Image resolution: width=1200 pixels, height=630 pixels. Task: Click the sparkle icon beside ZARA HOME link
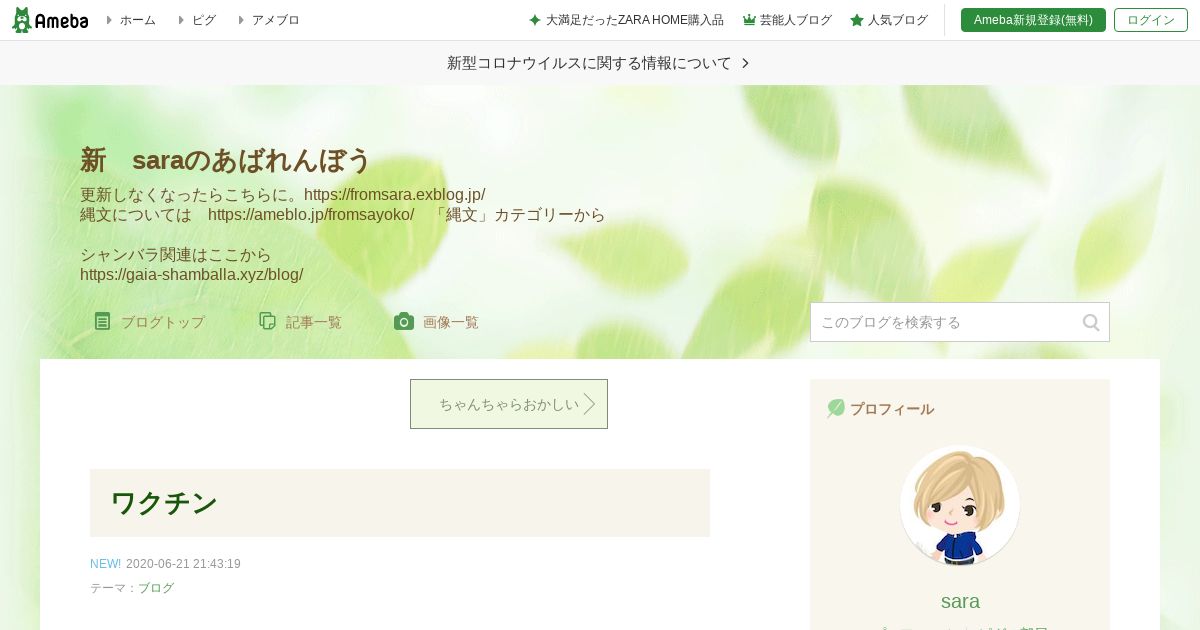click(535, 20)
